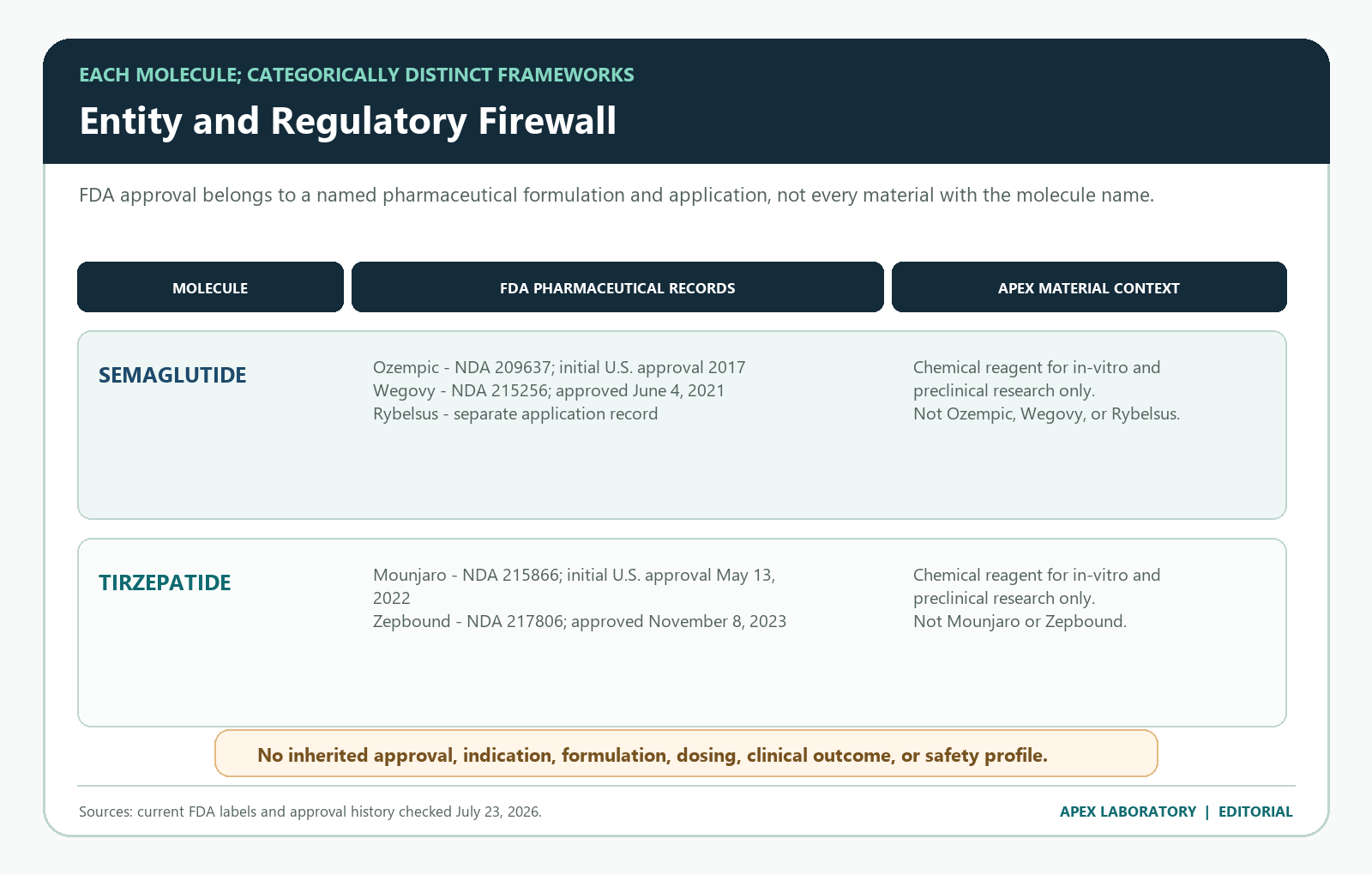Select the MOLECULE column header

[x=210, y=287]
